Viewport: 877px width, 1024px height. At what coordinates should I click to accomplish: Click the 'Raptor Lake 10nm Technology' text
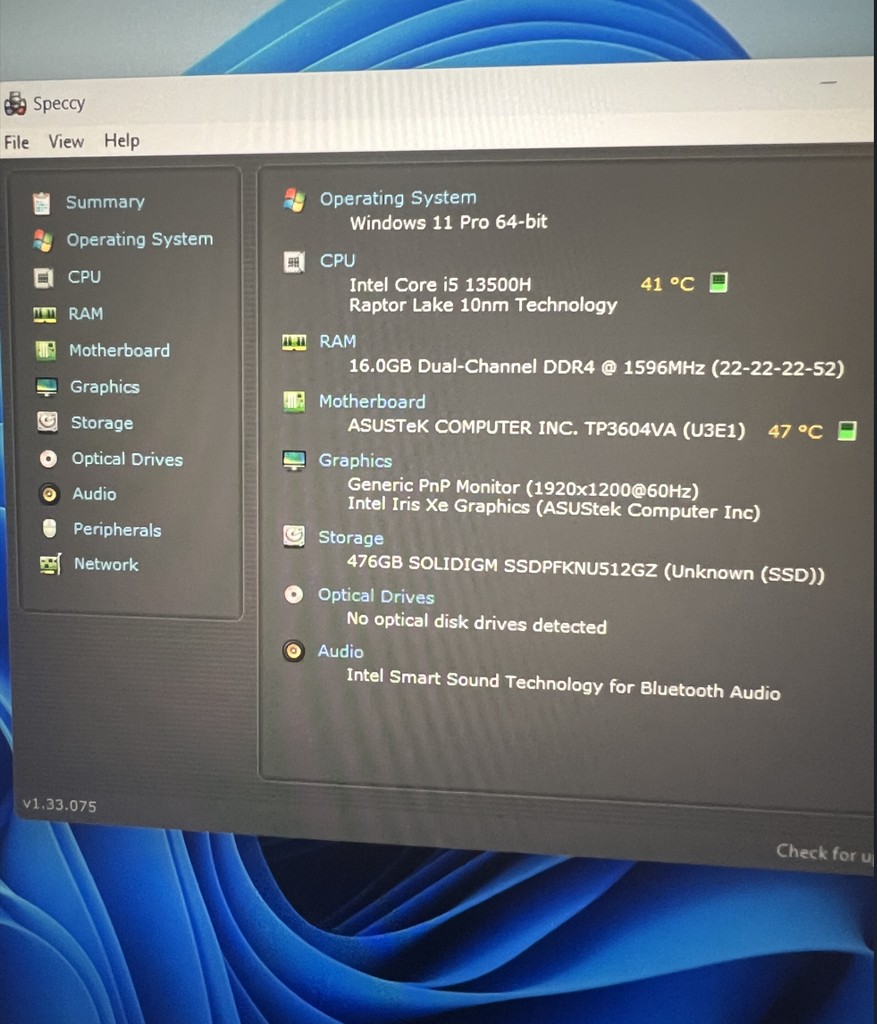point(483,306)
